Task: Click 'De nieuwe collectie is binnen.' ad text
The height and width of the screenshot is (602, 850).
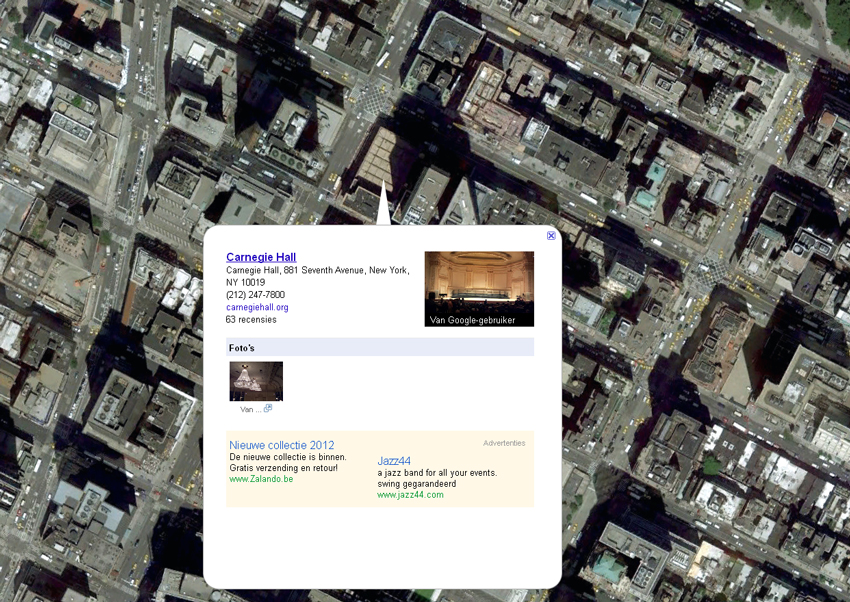Action: [x=288, y=457]
